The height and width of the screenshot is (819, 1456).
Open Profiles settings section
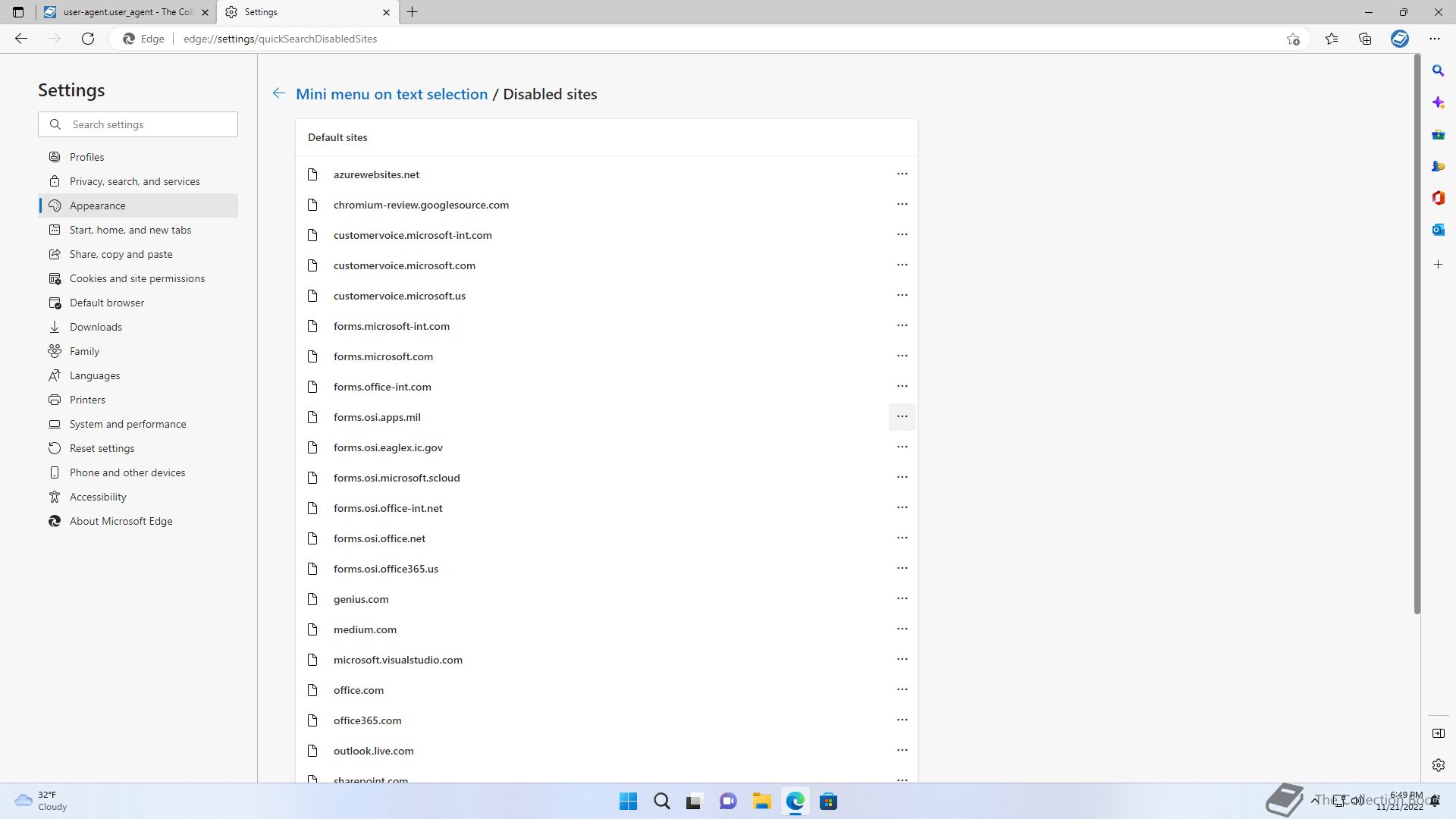138,157
